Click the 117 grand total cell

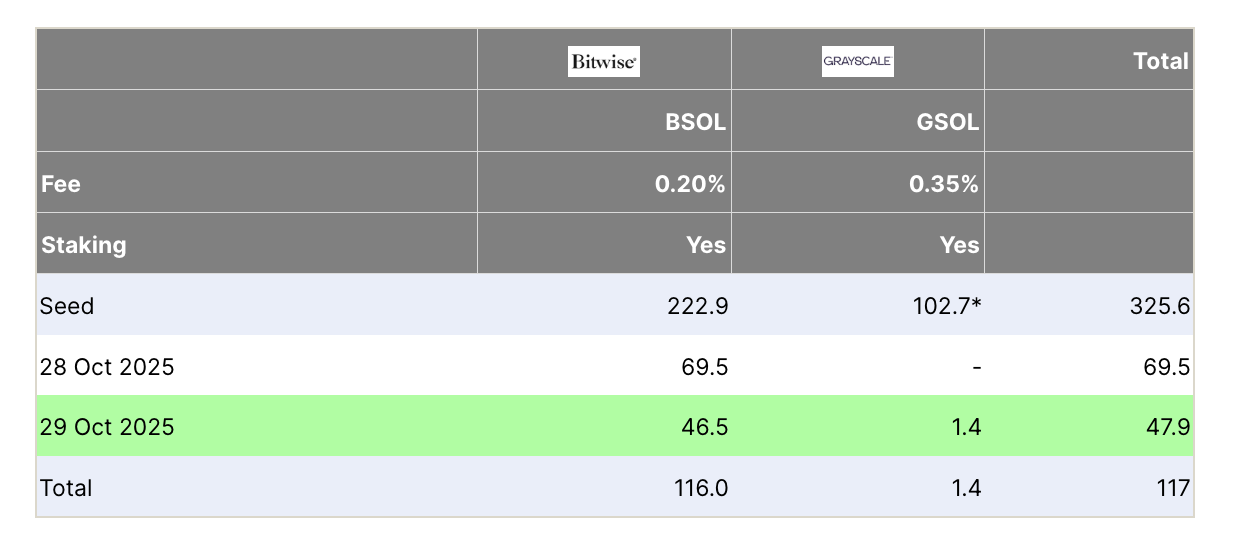coord(1172,488)
